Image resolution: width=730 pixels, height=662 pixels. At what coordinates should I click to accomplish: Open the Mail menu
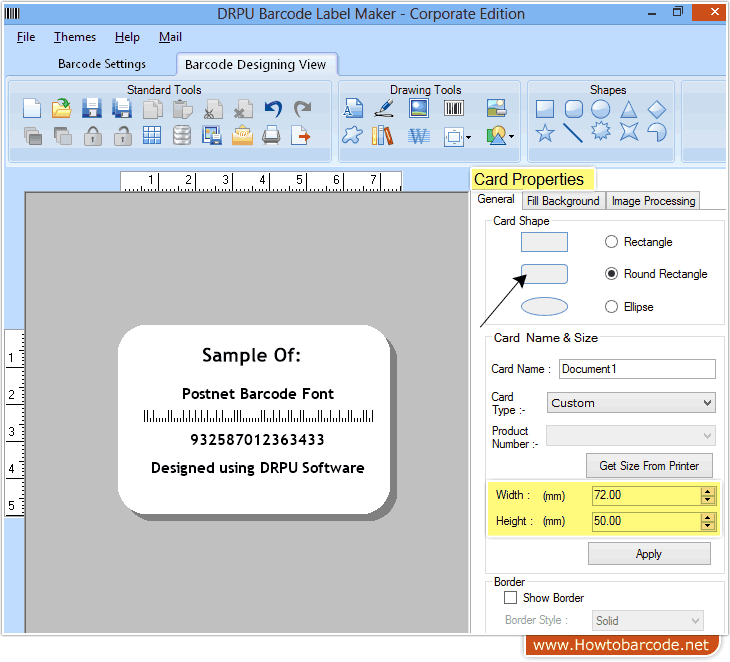coord(170,37)
